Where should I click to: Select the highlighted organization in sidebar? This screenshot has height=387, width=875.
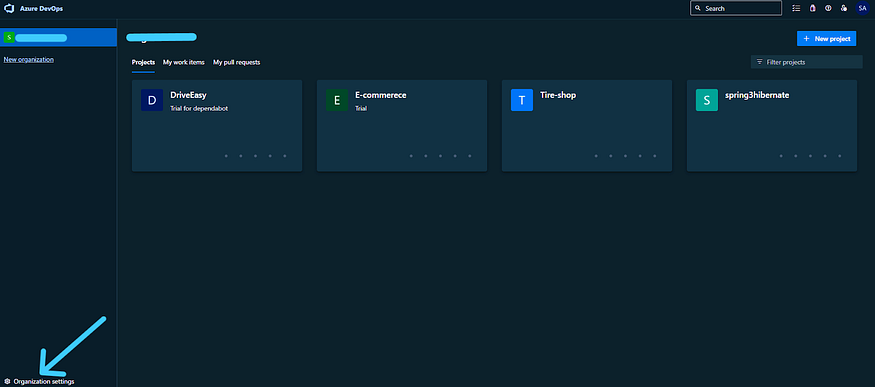(x=58, y=37)
